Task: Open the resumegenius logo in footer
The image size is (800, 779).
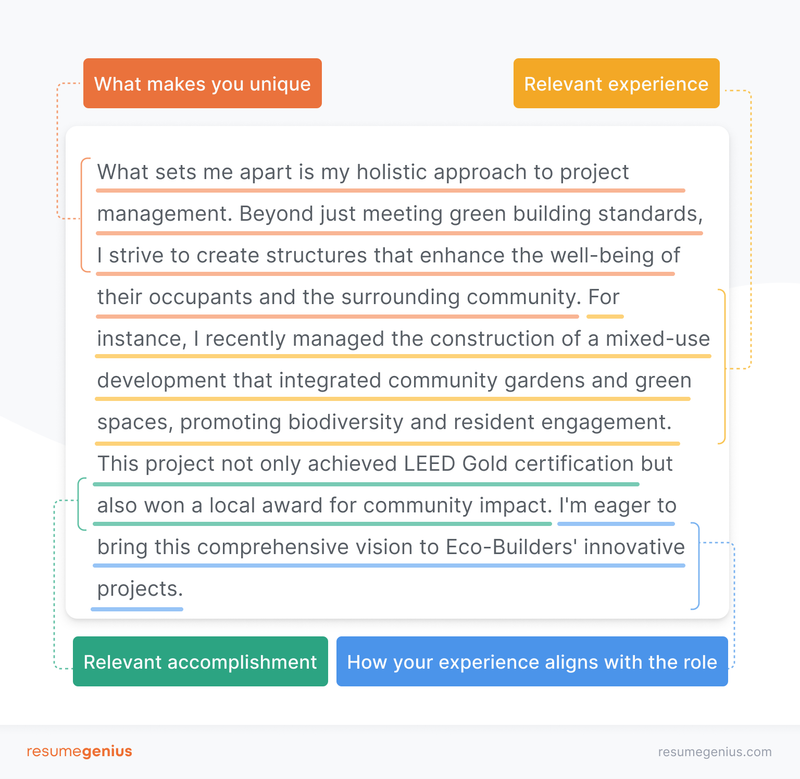Action: click(79, 751)
